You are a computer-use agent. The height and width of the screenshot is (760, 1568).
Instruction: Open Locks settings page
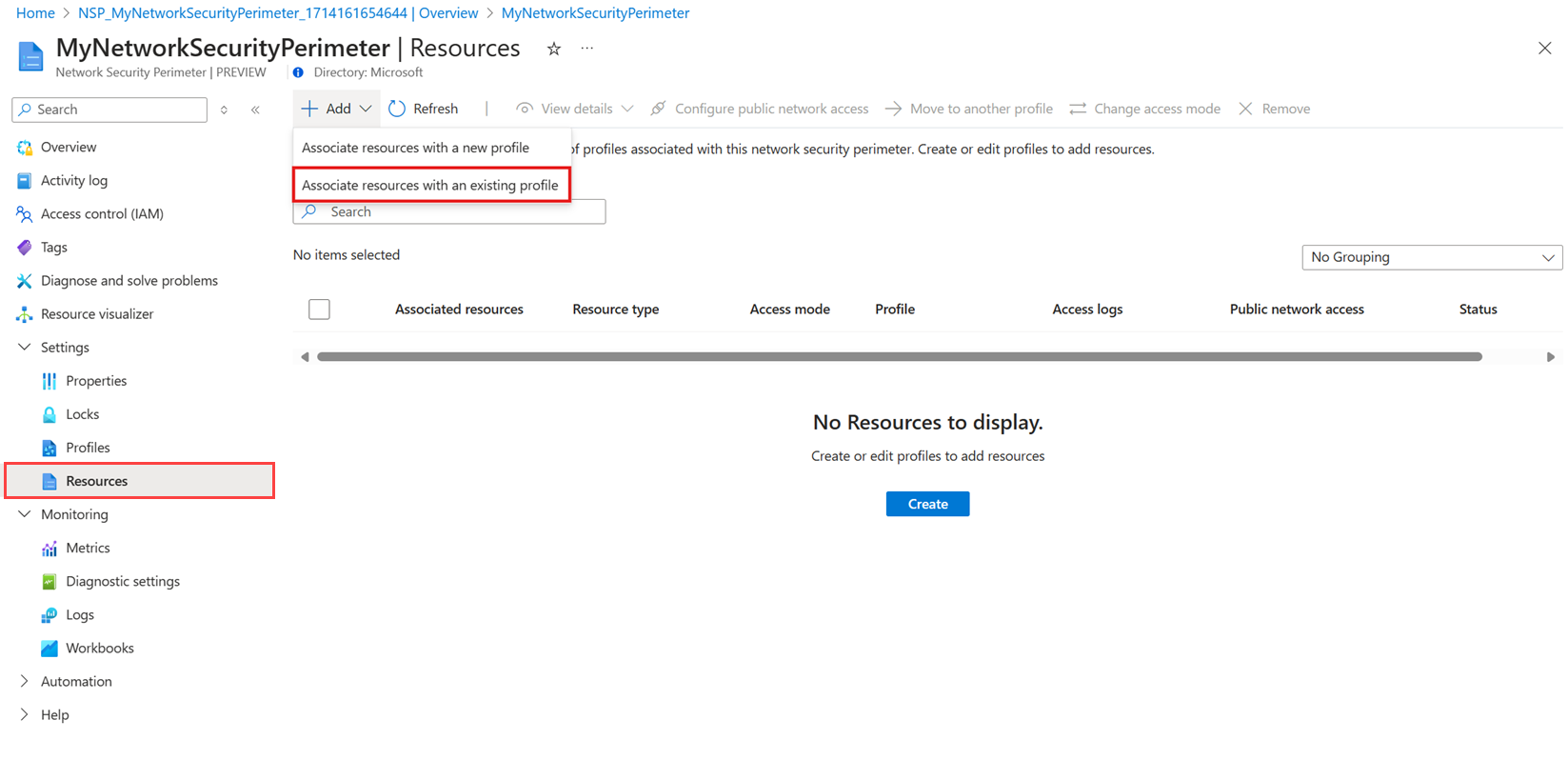[x=82, y=414]
